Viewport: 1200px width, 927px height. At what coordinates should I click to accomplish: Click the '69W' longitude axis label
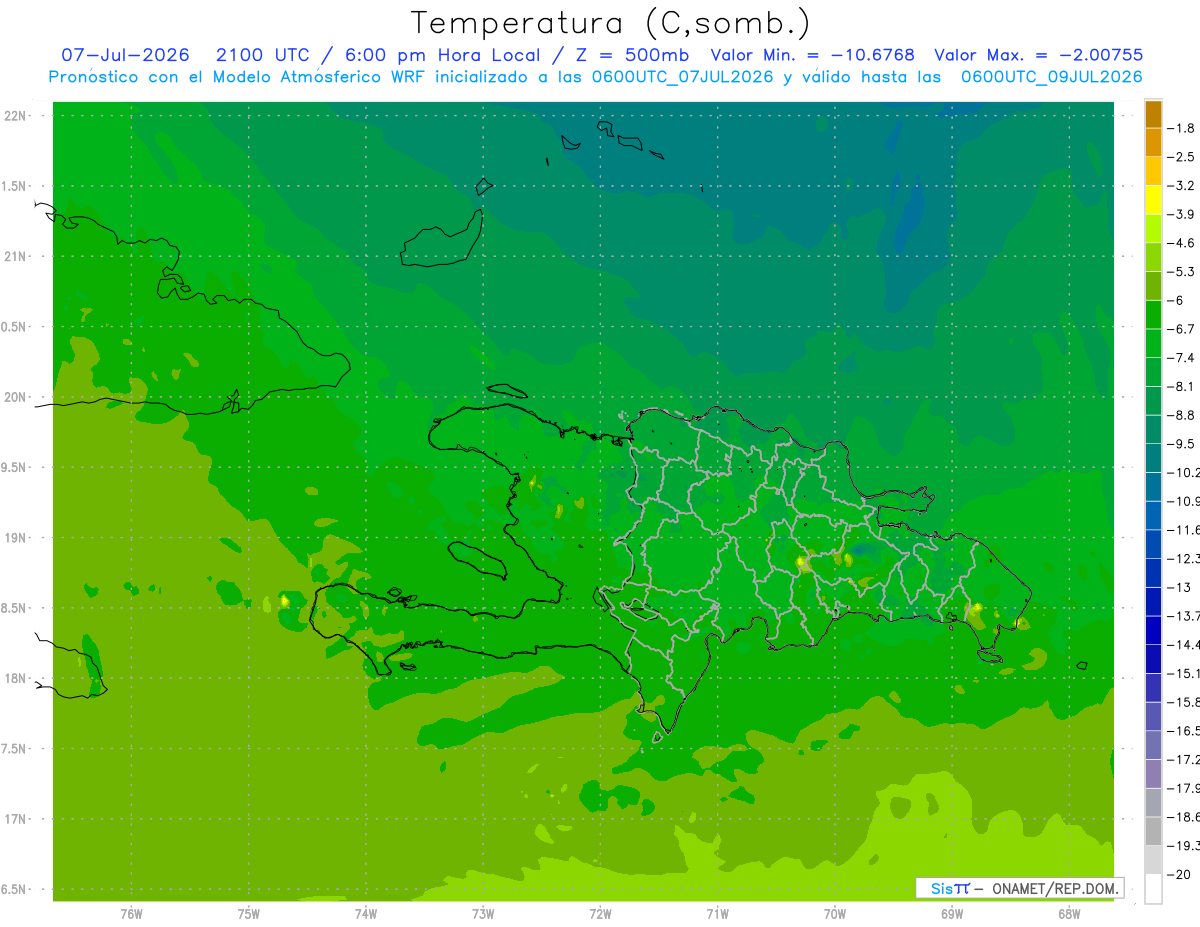952,913
